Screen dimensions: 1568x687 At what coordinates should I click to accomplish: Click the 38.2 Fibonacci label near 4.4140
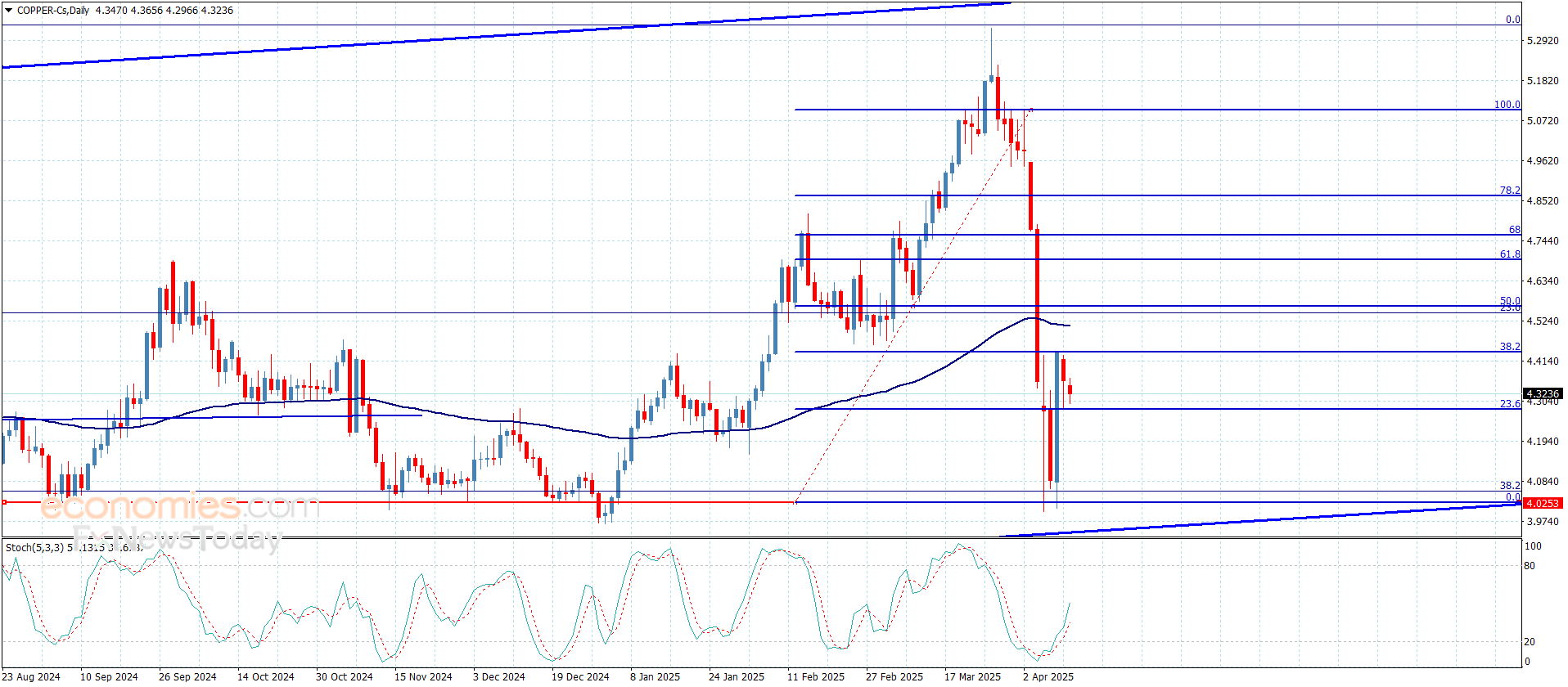[x=1510, y=347]
